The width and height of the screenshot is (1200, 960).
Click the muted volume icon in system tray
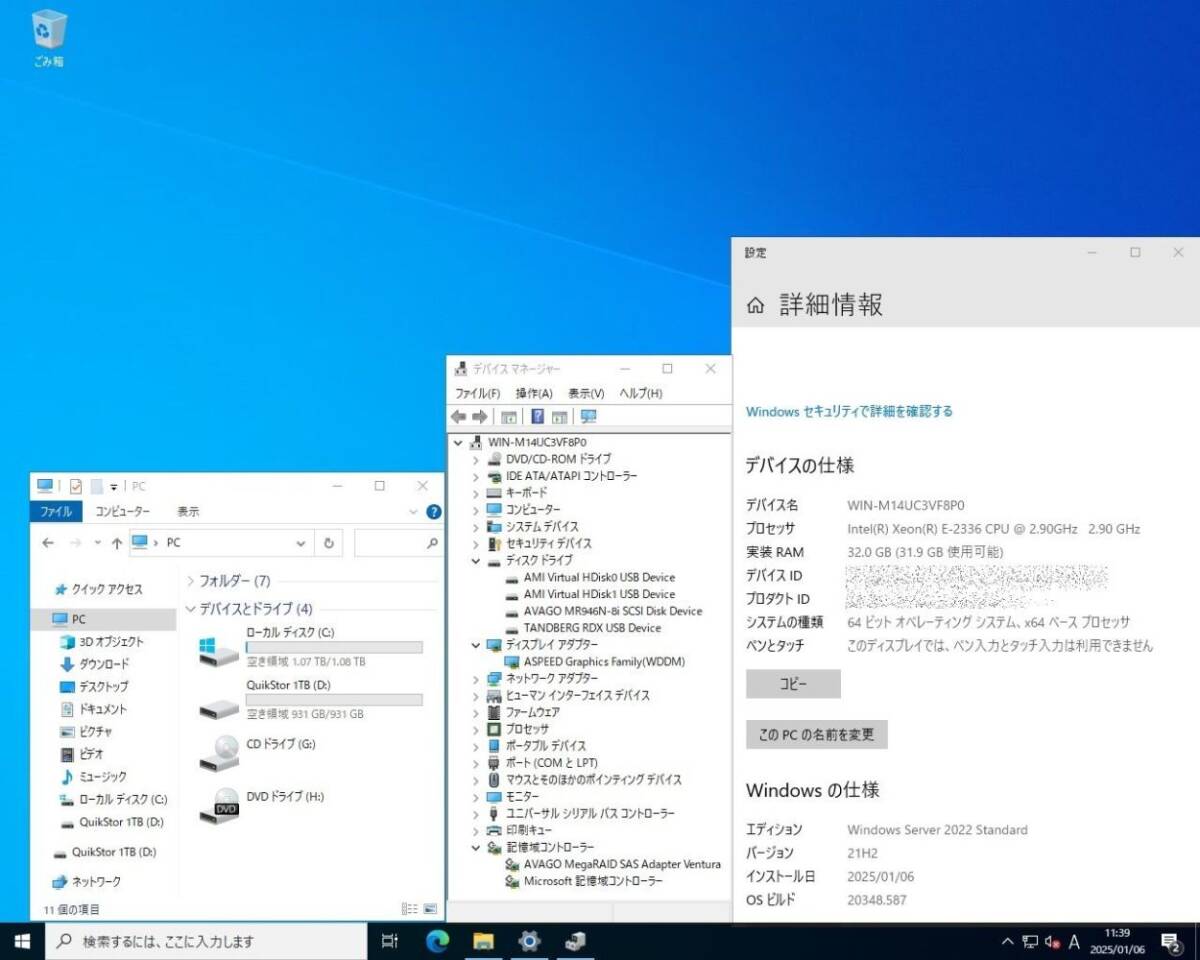coord(1052,942)
